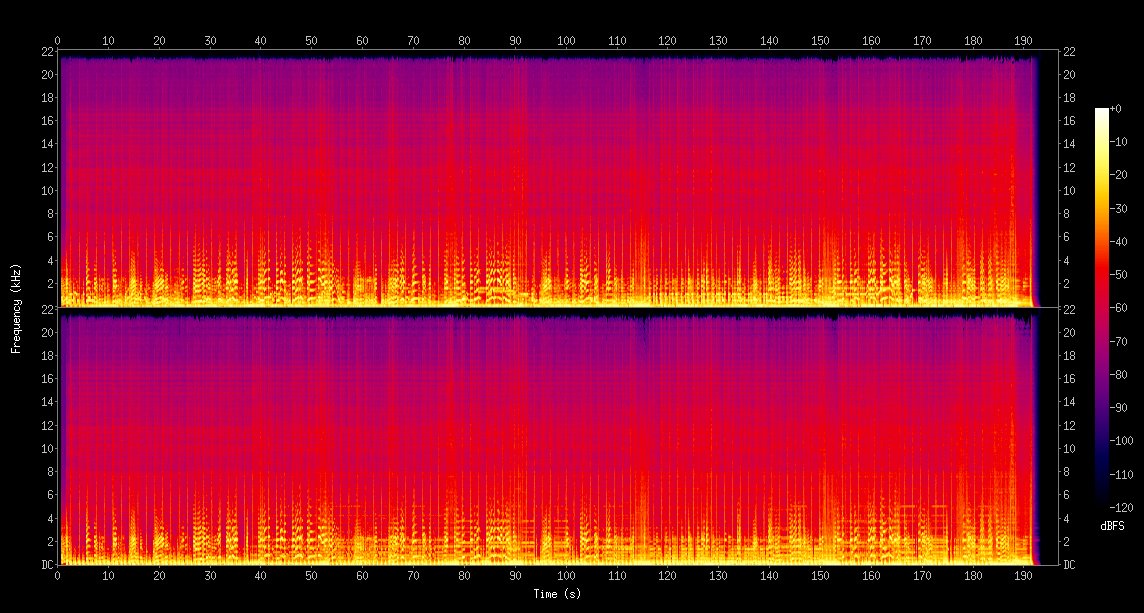Viewport: 1144px width, 613px height.
Task: Click the DC label at the bottom-right corner
Action: click(1069, 565)
